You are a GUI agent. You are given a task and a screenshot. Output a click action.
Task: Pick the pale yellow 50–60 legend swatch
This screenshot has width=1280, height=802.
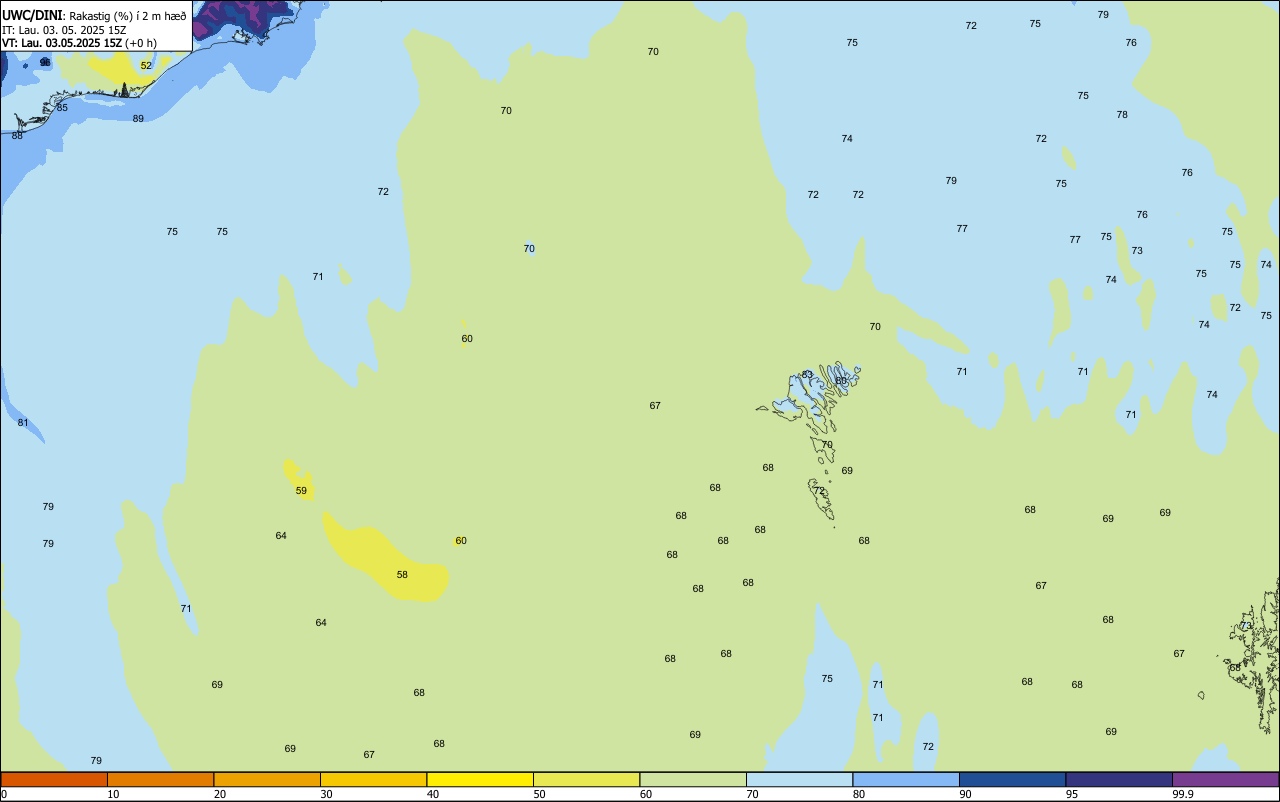tap(586, 779)
